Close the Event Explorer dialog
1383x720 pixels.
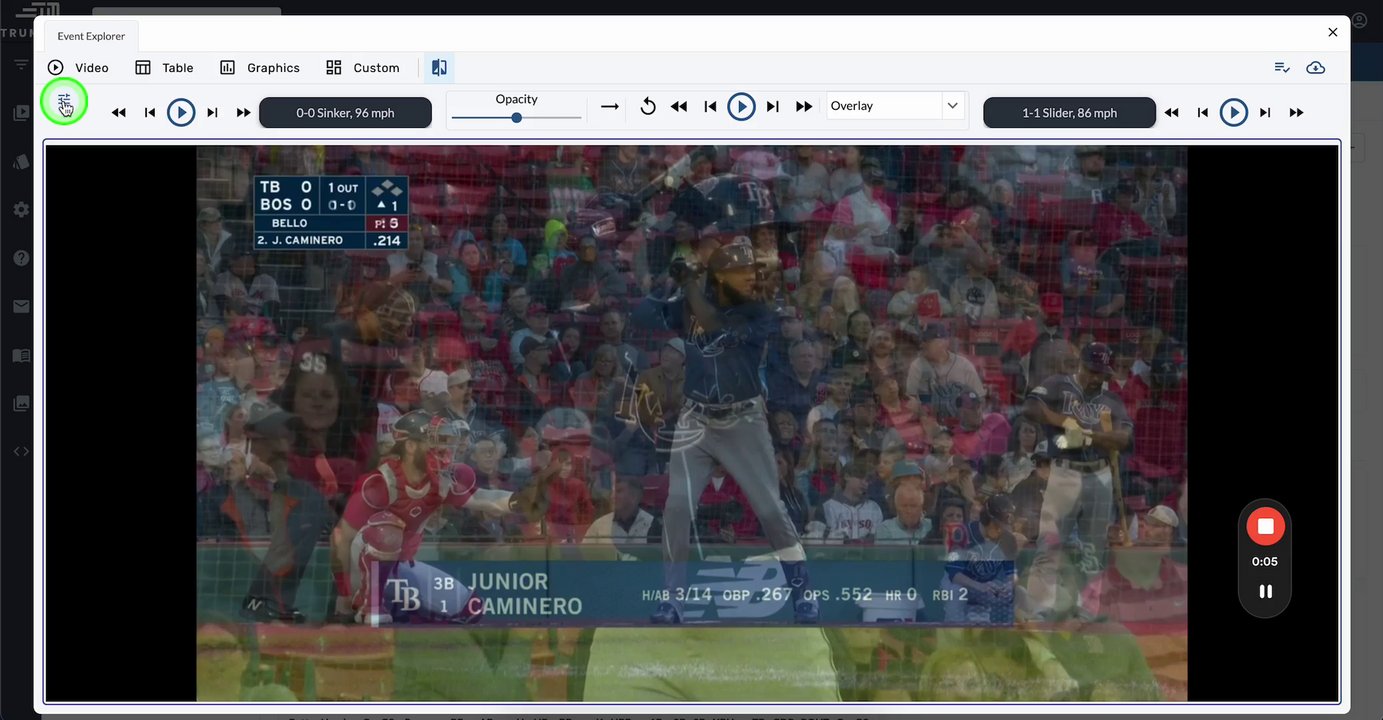tap(1333, 32)
